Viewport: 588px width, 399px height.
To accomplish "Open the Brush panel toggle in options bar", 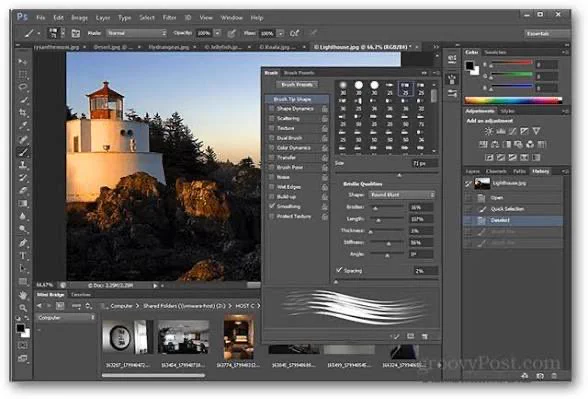I will click(75, 33).
